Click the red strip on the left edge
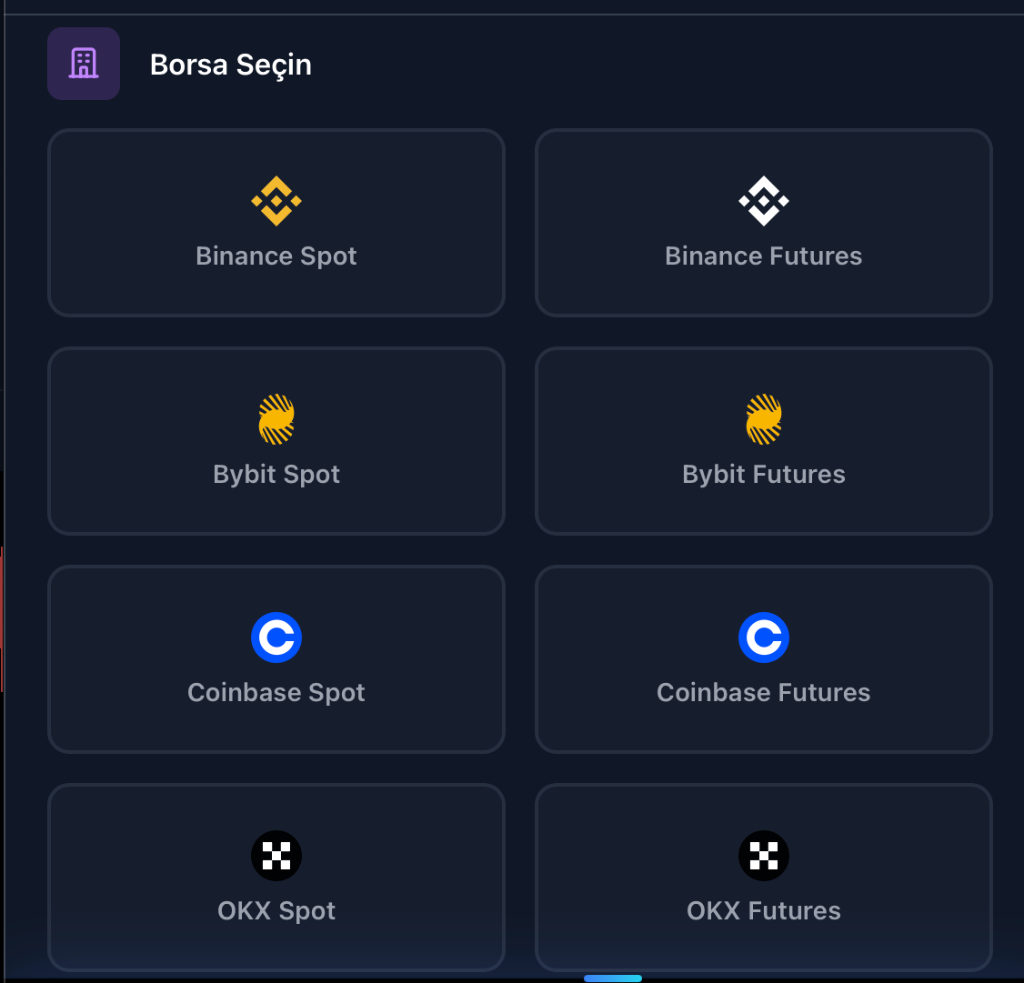 (x=2, y=620)
